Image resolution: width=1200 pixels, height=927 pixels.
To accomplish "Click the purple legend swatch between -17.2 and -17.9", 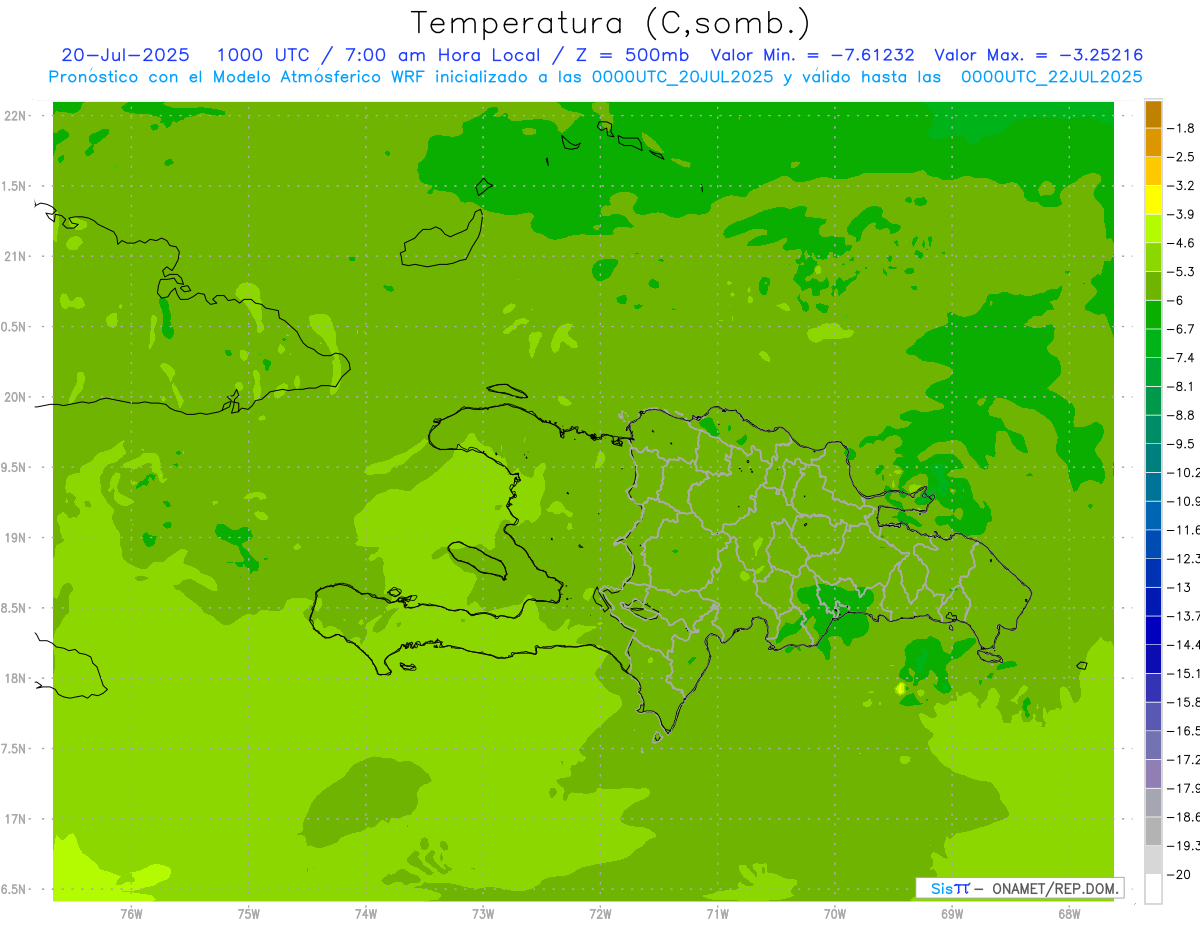I will click(1153, 773).
